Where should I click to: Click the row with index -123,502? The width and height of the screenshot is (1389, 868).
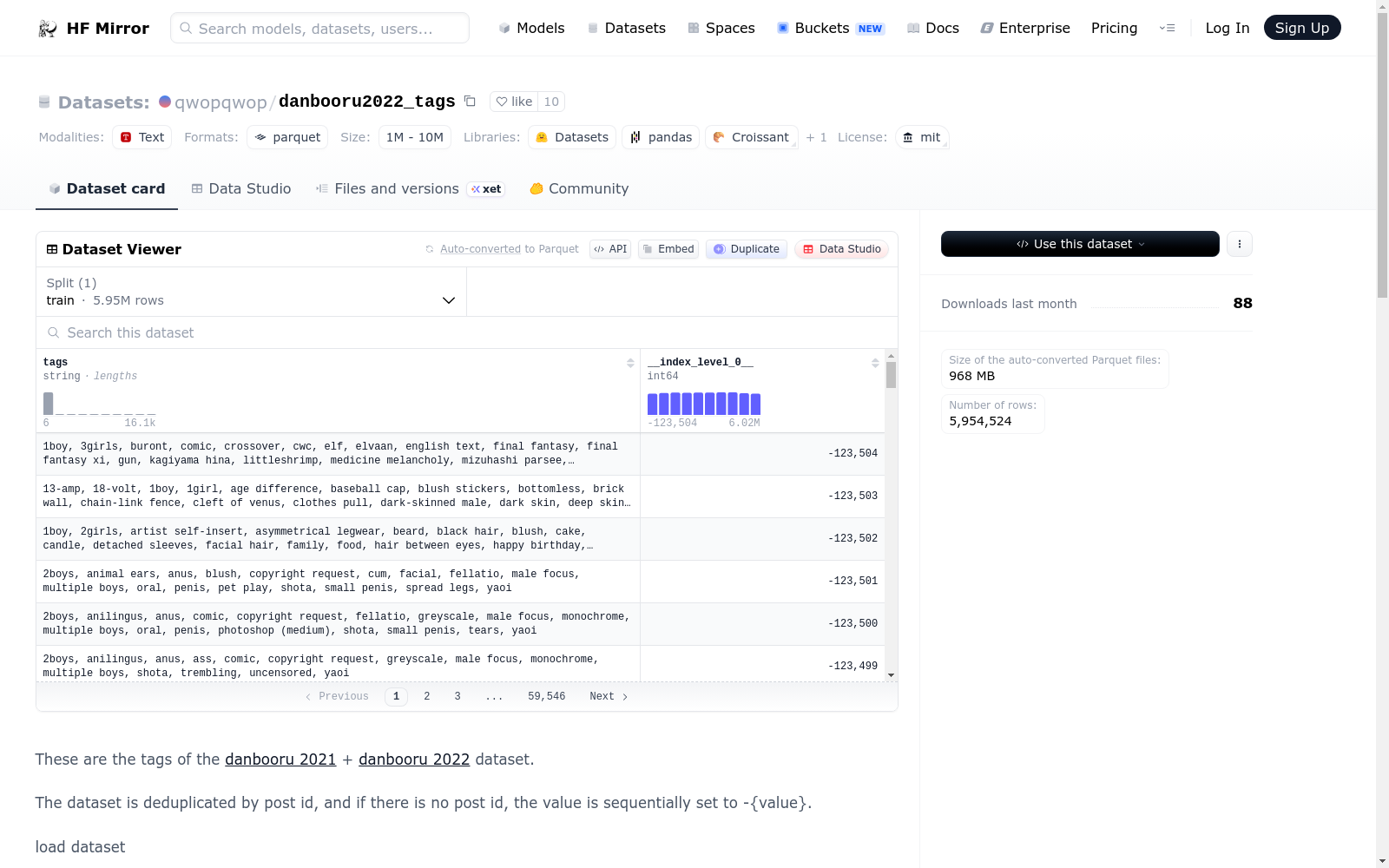click(x=460, y=539)
